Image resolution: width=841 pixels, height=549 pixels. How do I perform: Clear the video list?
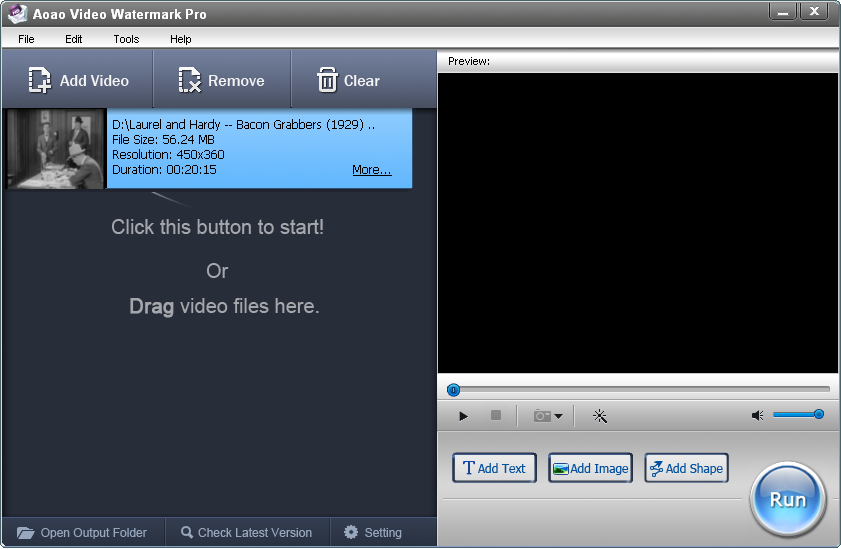pyautogui.click(x=348, y=81)
